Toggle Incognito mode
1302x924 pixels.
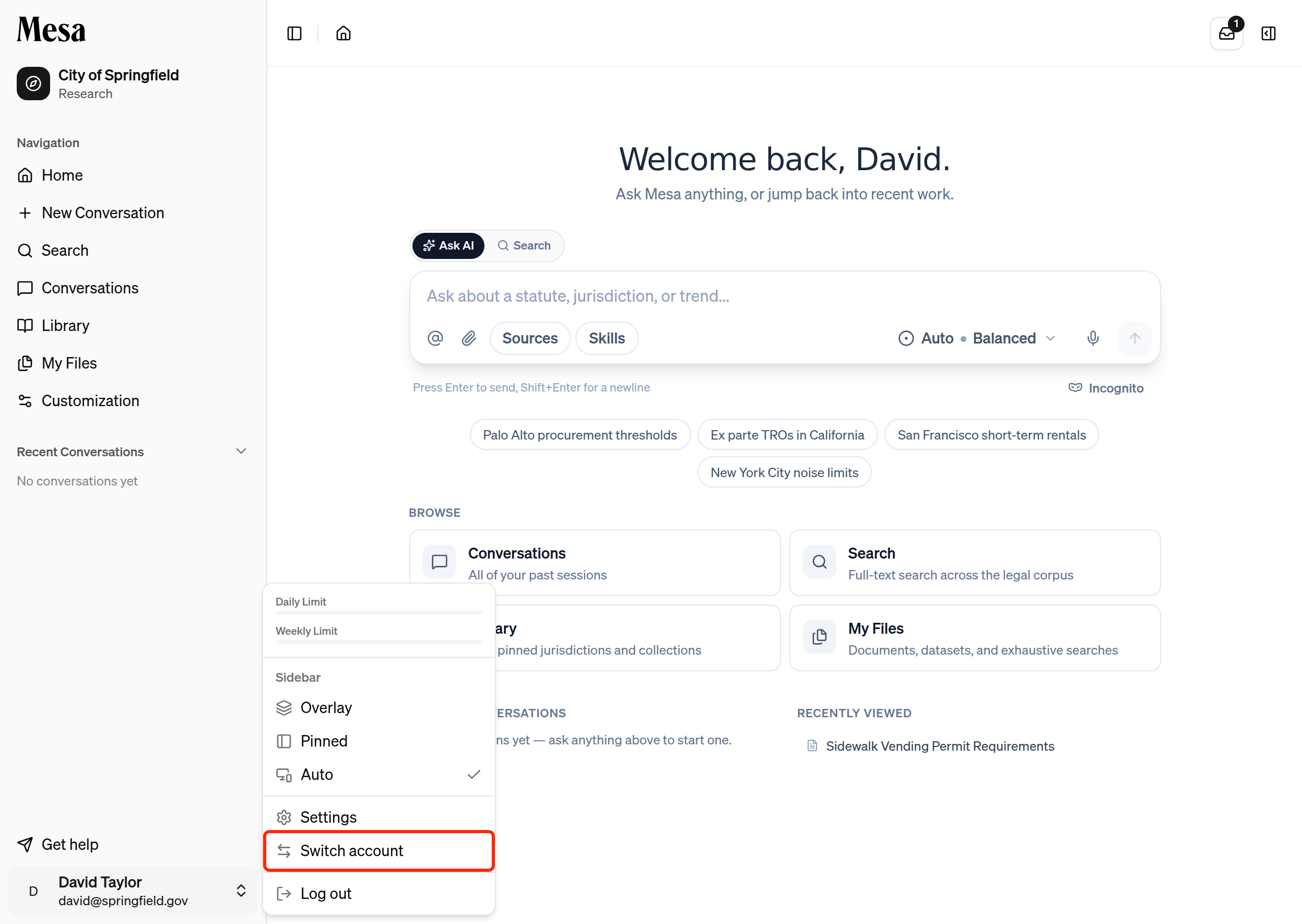(x=1106, y=388)
